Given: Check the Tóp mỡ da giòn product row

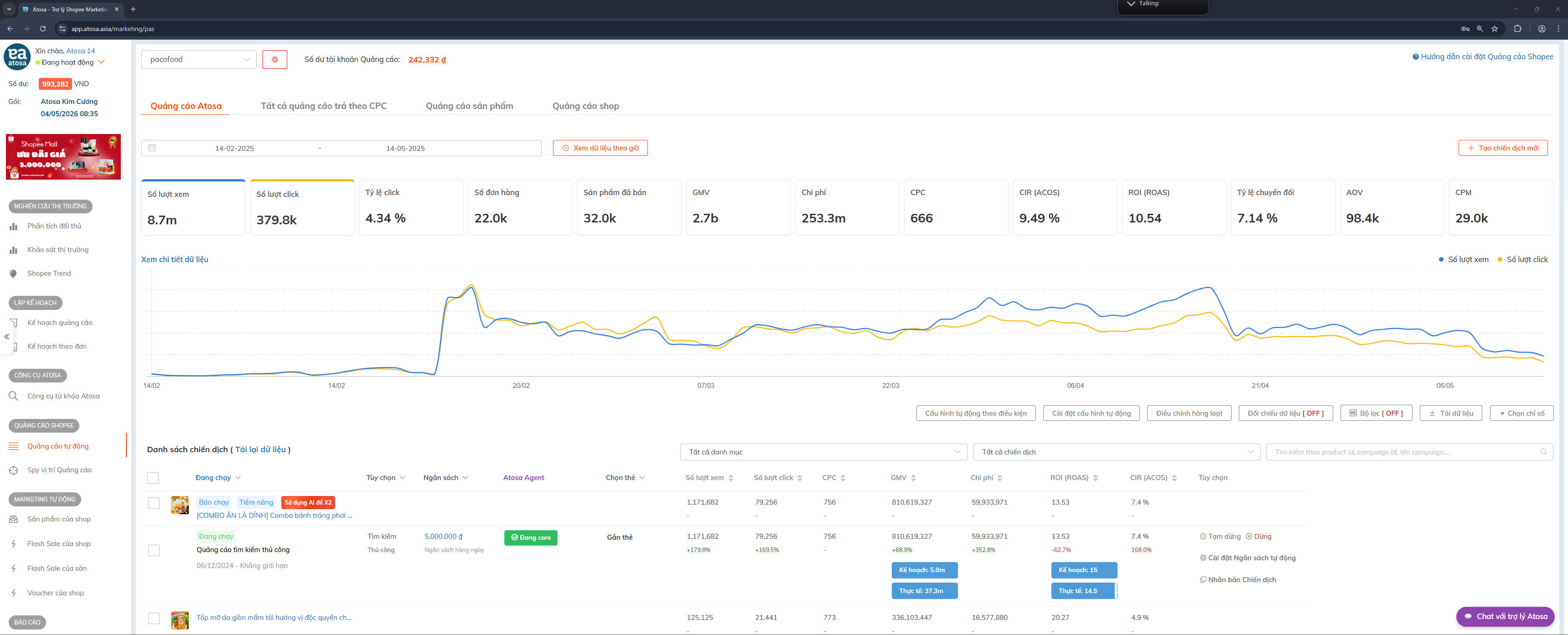Looking at the screenshot, I should click(154, 618).
